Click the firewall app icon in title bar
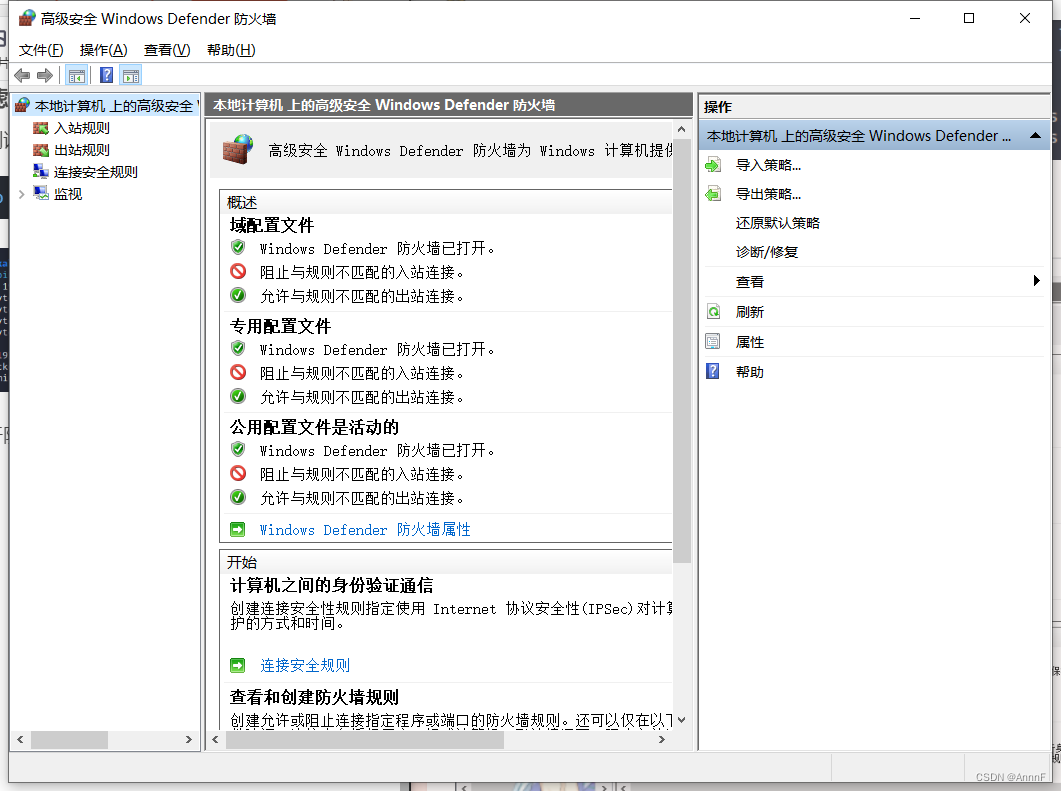This screenshot has width=1061, height=791. (26, 18)
